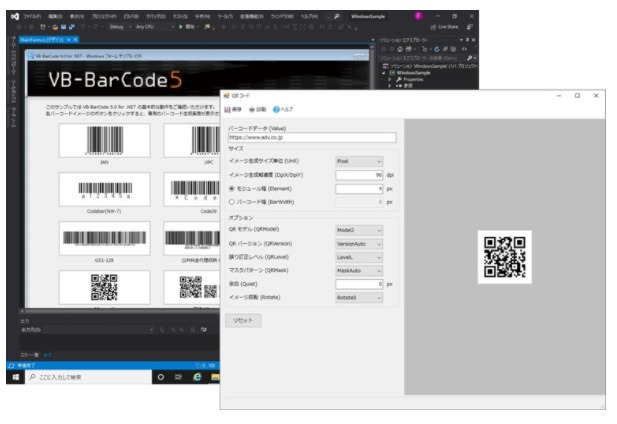Image resolution: width=617 pixels, height=424 pixels.
Task: Click Live Share in Visual Studio
Action: (x=445, y=27)
